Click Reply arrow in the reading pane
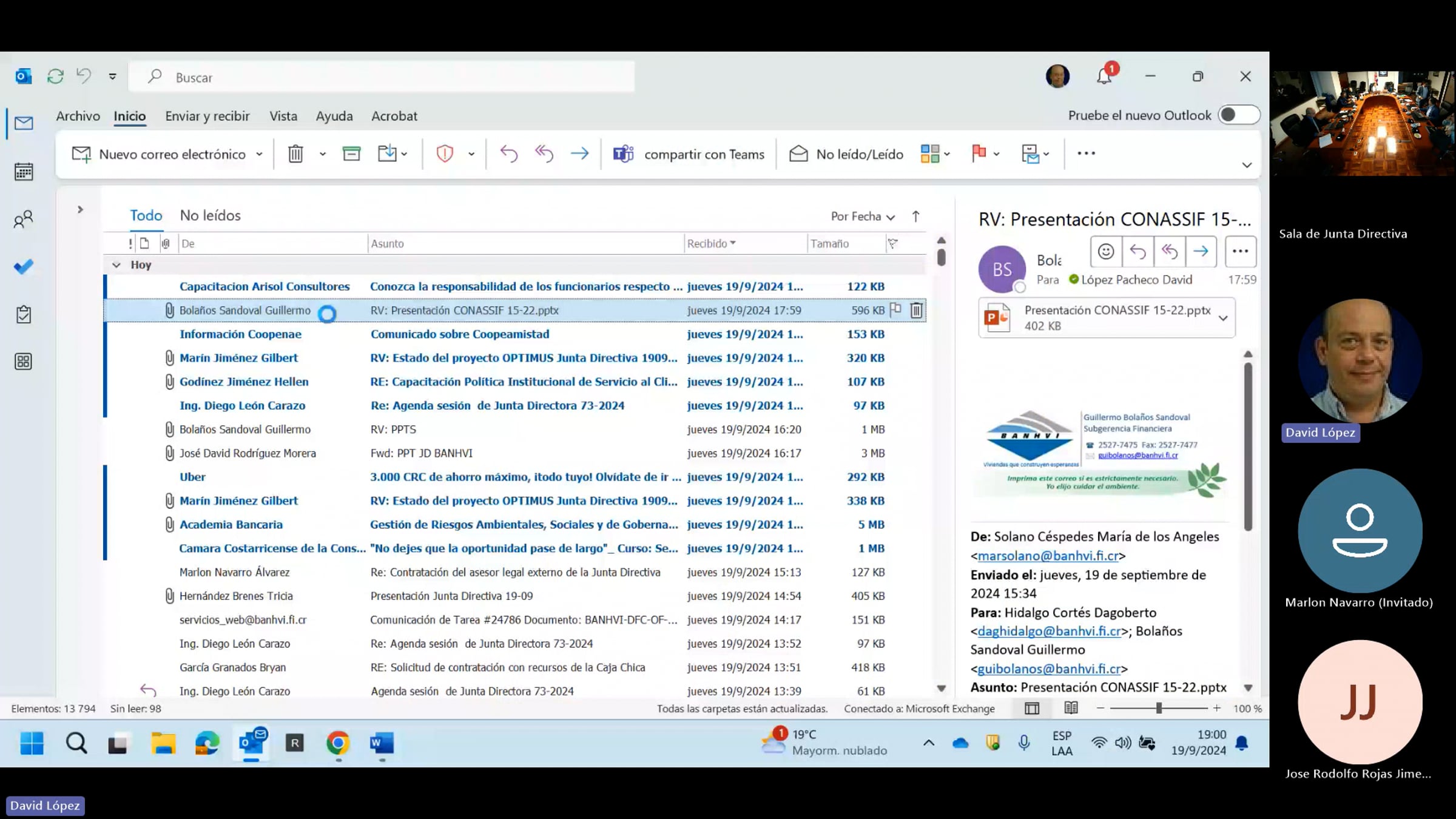 click(x=1137, y=251)
